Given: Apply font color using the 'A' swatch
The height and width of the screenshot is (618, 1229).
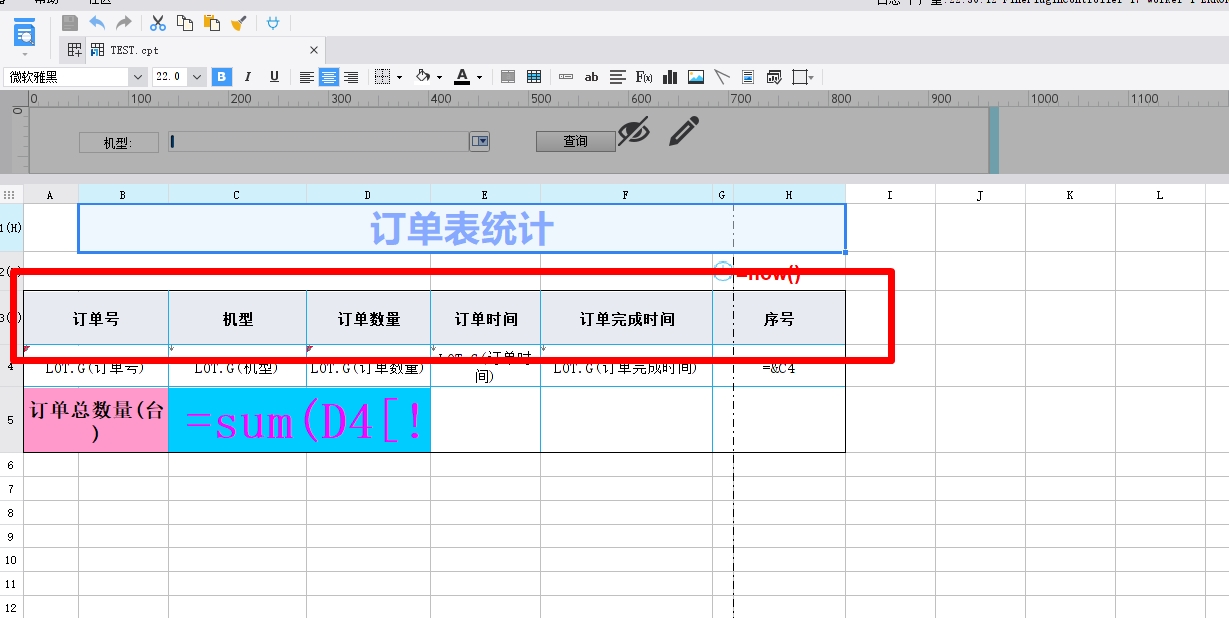Looking at the screenshot, I should [x=461, y=77].
